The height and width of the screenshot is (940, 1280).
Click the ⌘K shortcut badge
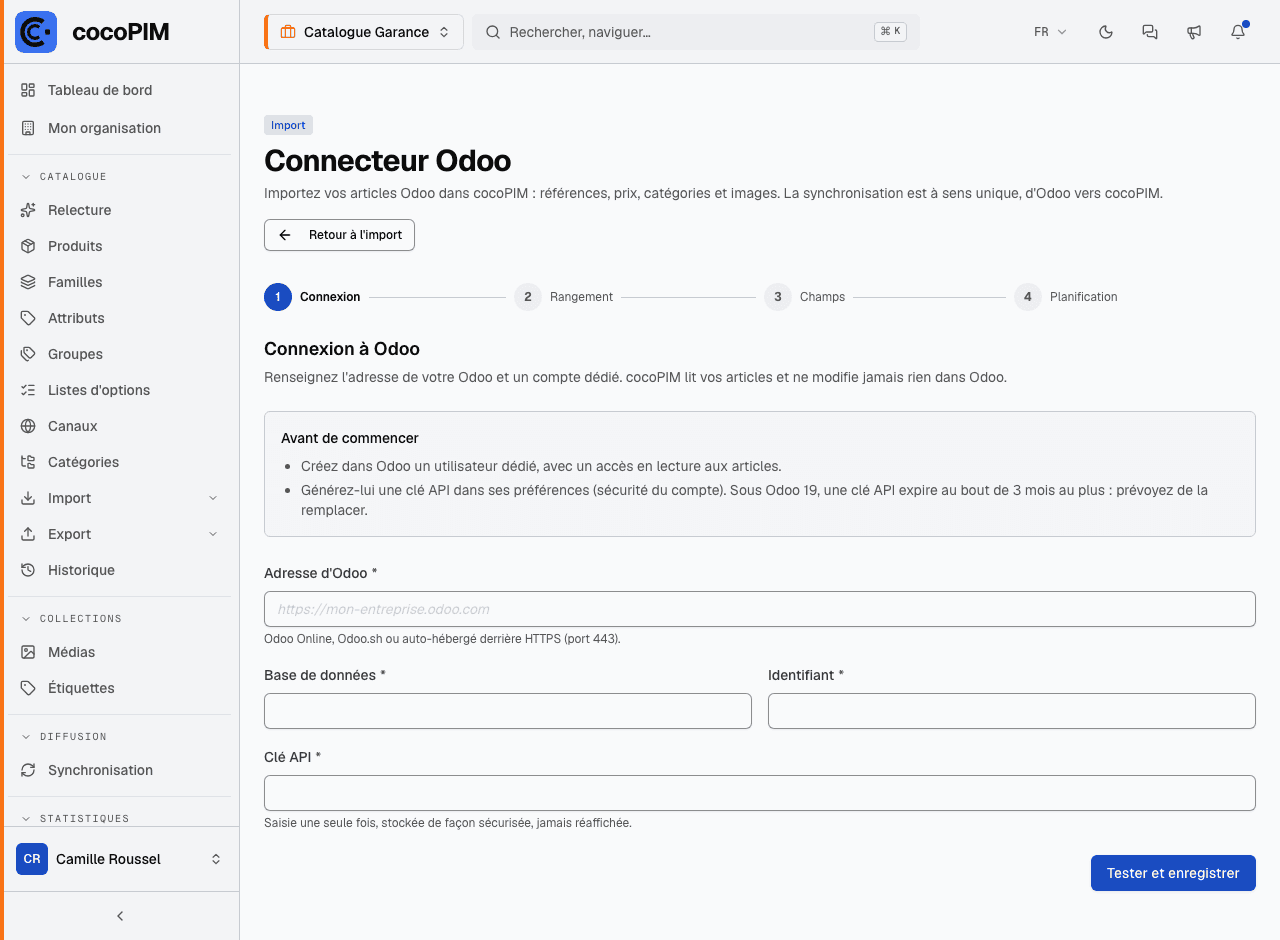[x=889, y=31]
